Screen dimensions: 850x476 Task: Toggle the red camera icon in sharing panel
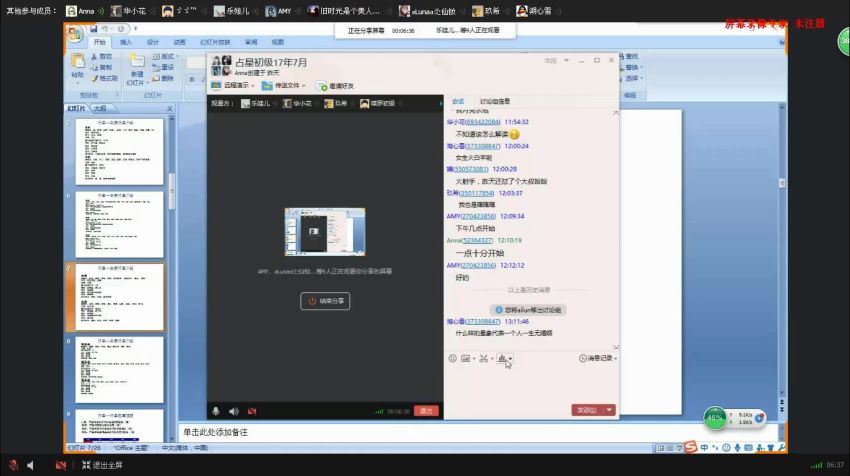pos(252,411)
